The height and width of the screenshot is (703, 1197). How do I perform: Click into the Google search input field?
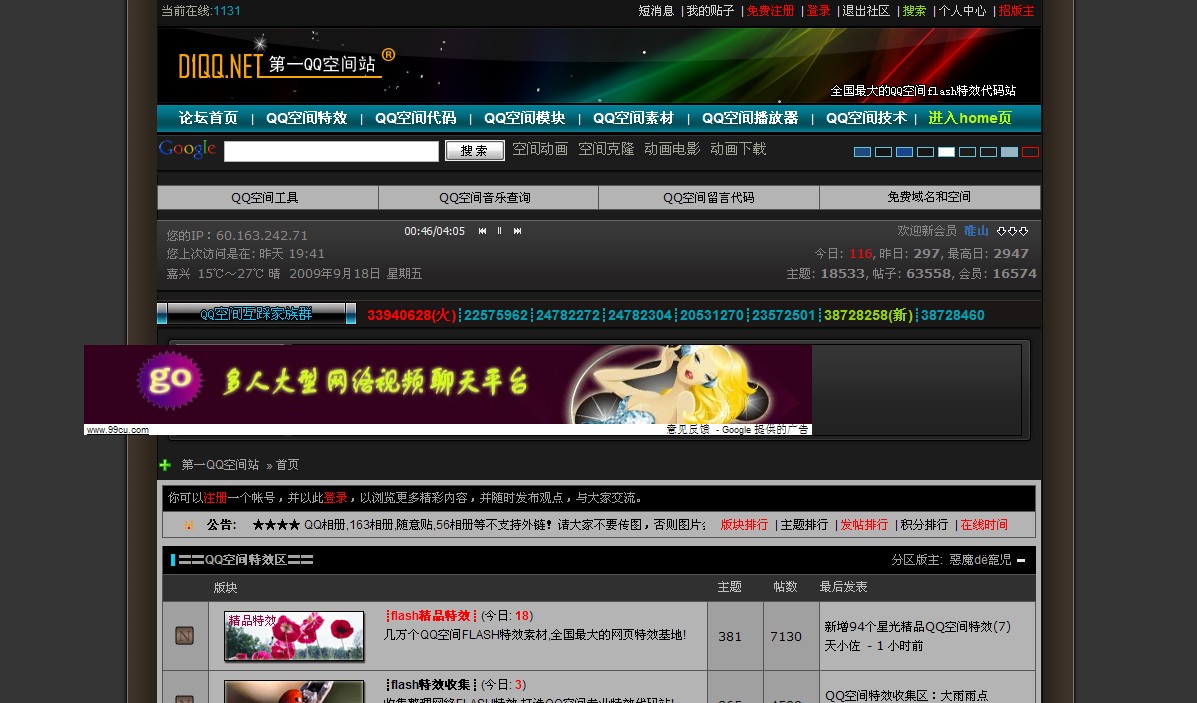[331, 151]
